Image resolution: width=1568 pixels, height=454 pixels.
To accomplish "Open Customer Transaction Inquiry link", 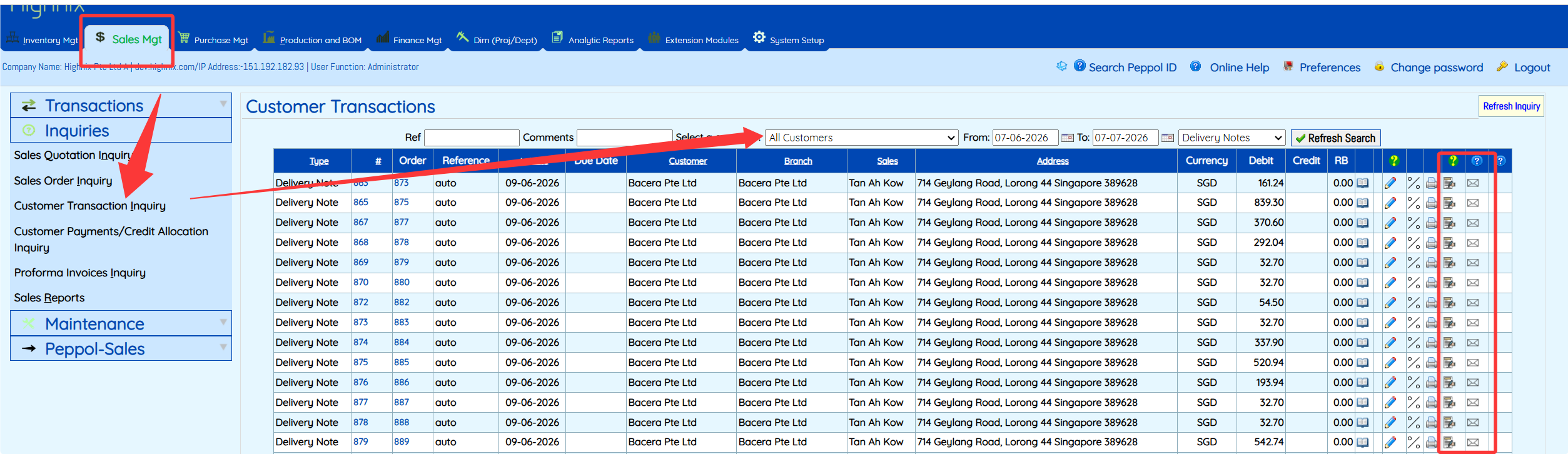I will click(90, 206).
